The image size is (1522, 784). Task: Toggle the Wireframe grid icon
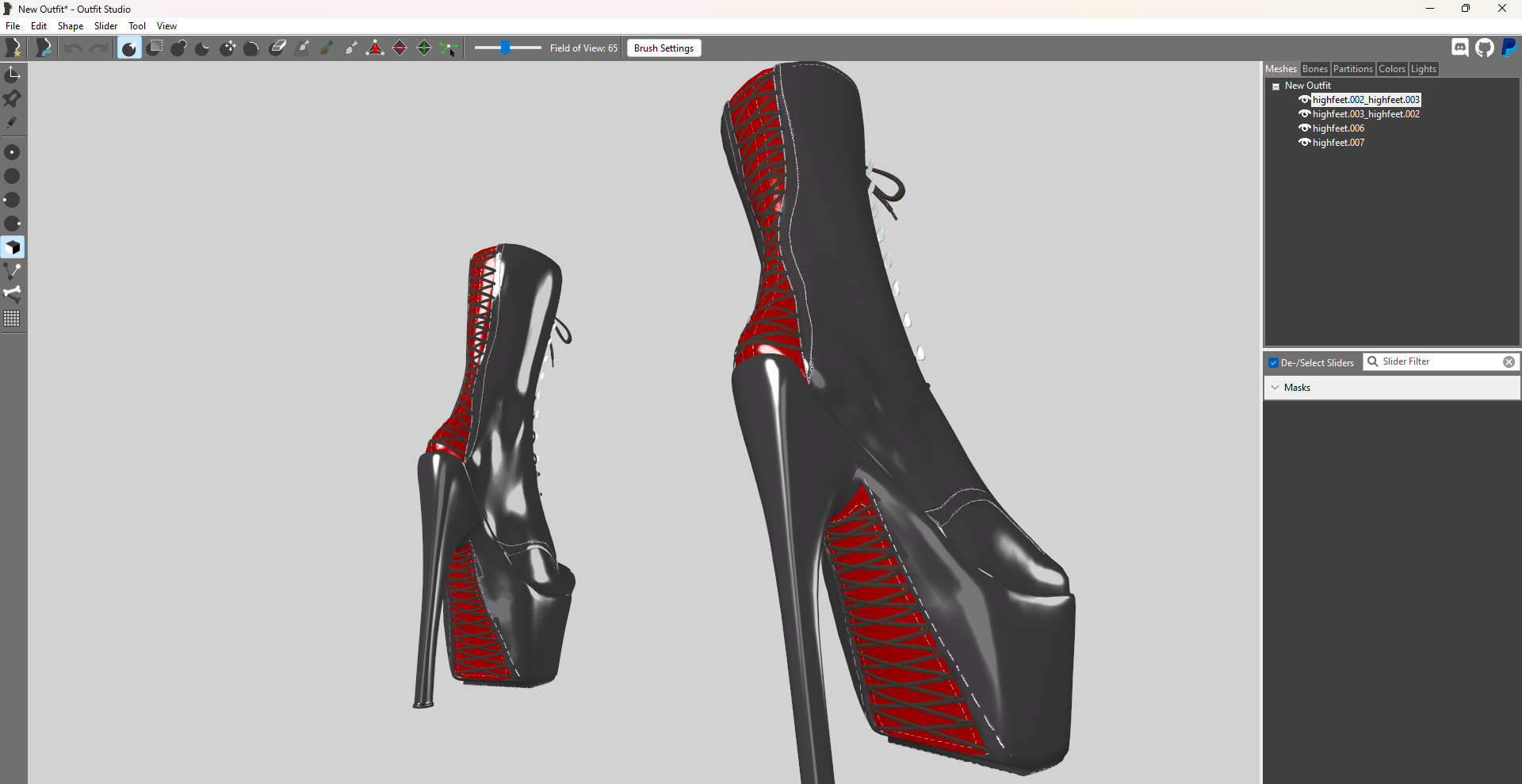tap(13, 319)
